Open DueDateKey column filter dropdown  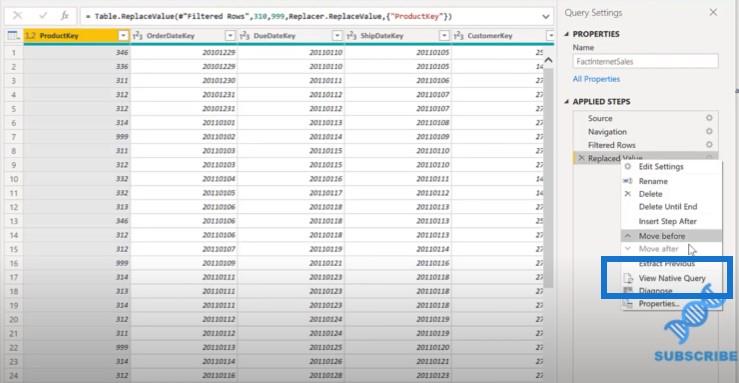coord(337,36)
